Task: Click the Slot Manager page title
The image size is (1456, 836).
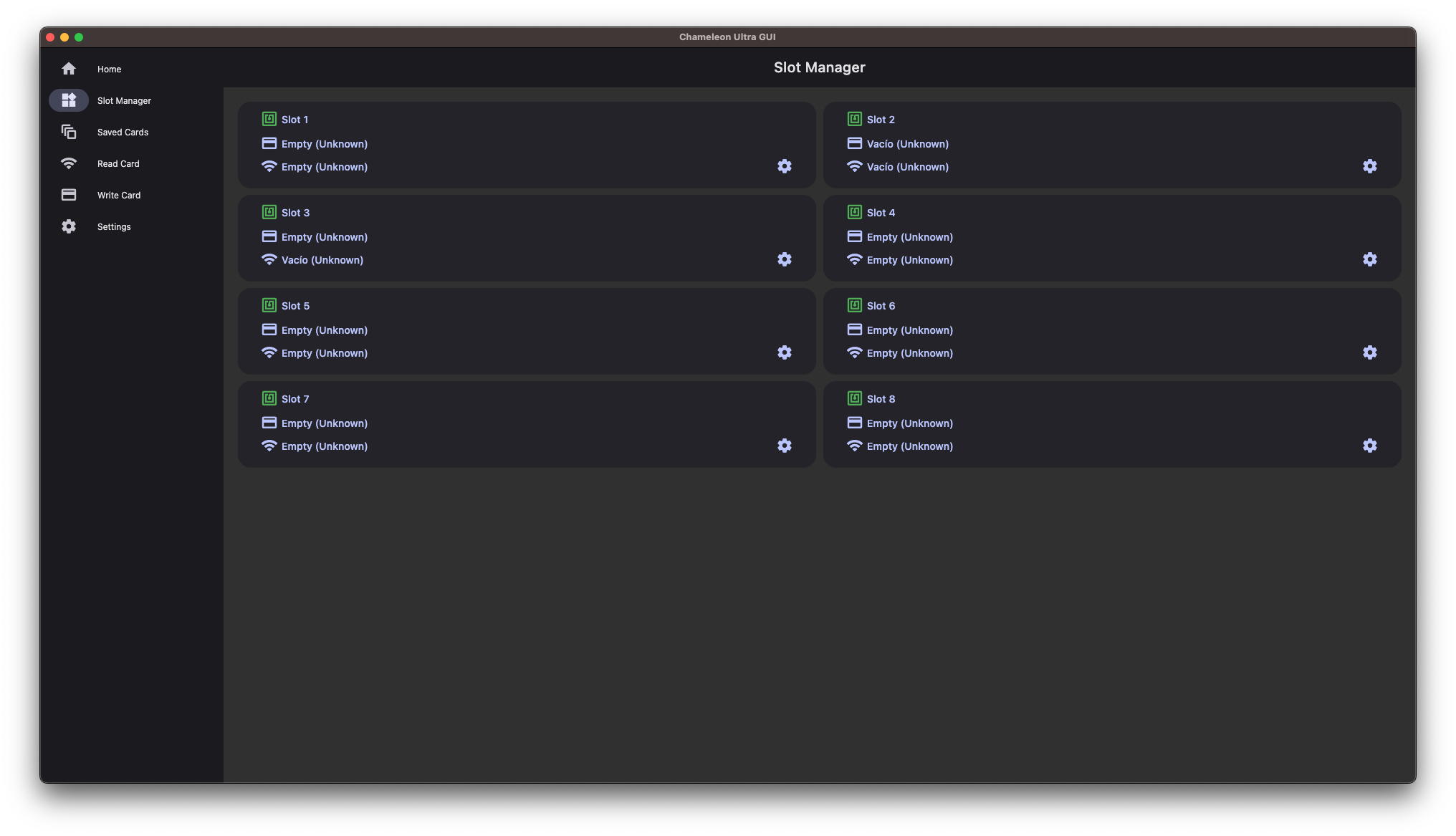Action: point(819,67)
